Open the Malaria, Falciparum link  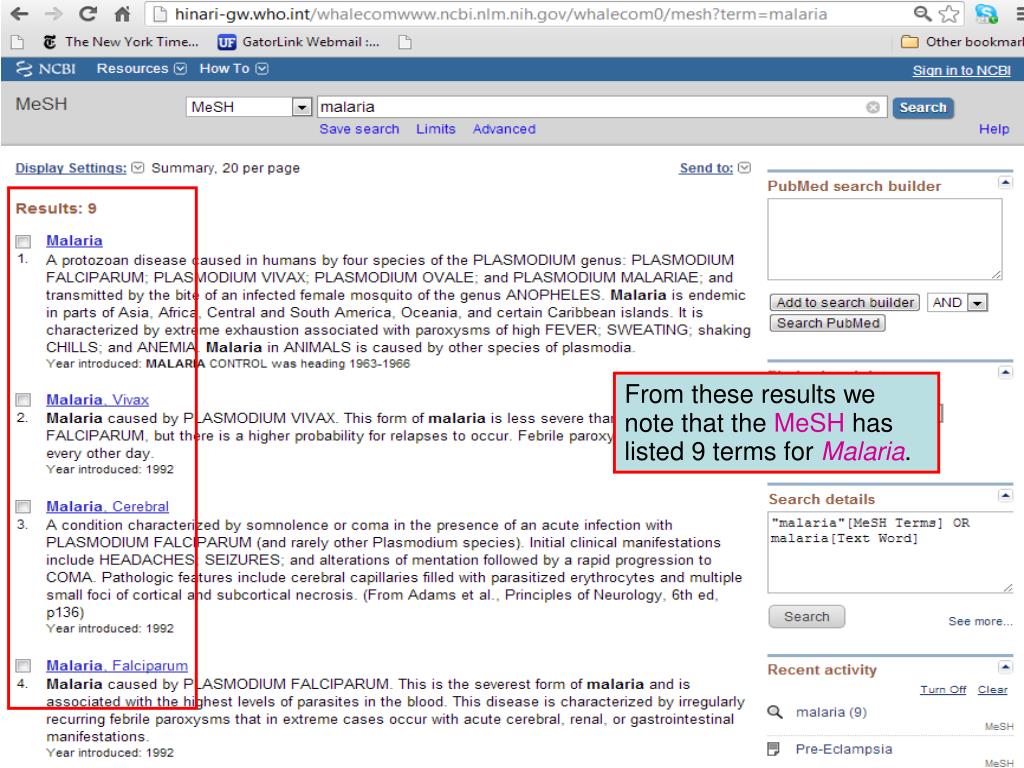click(x=117, y=665)
